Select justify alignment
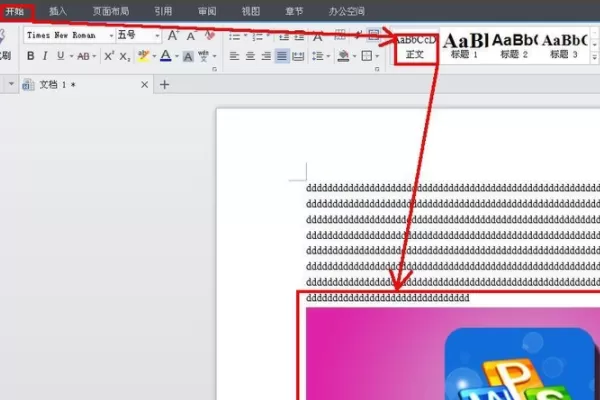 point(282,56)
